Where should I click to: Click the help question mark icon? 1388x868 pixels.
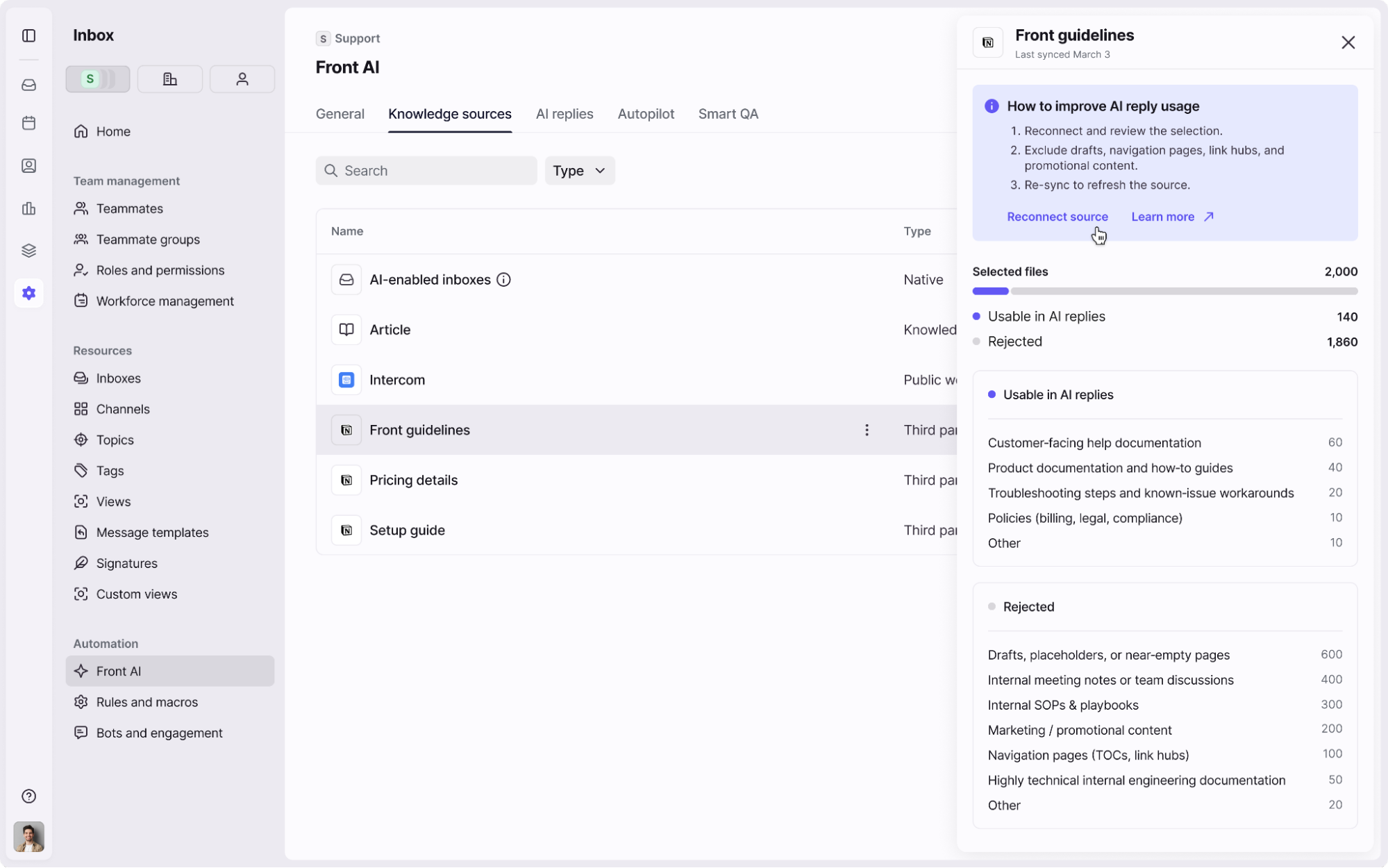(28, 796)
